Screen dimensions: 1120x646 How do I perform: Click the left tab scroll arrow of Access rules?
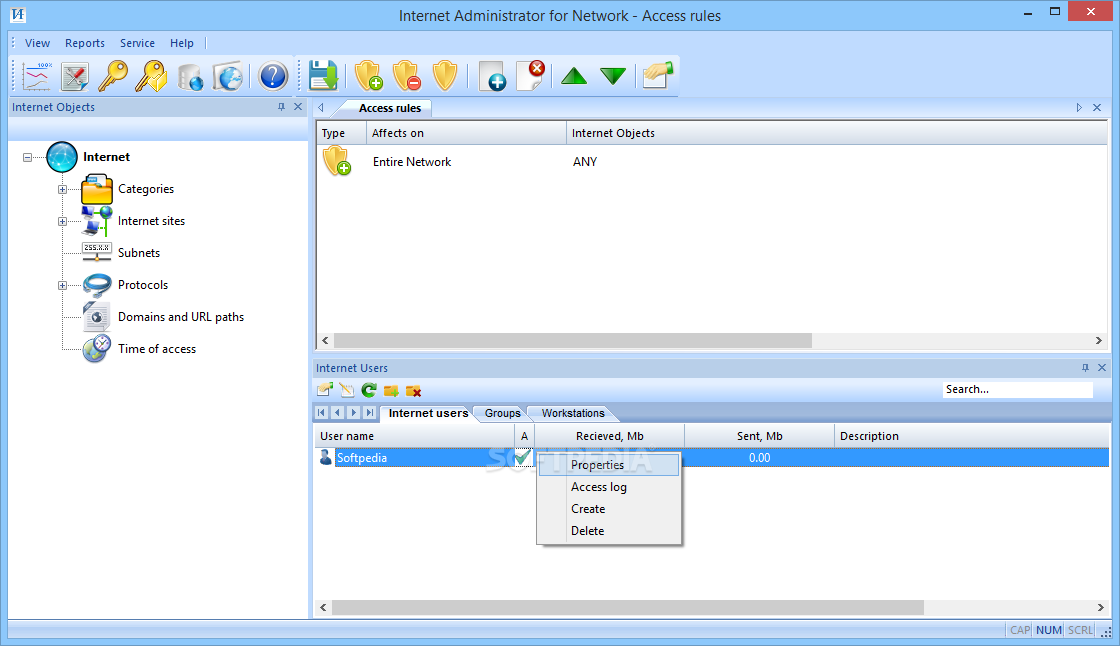(x=321, y=108)
